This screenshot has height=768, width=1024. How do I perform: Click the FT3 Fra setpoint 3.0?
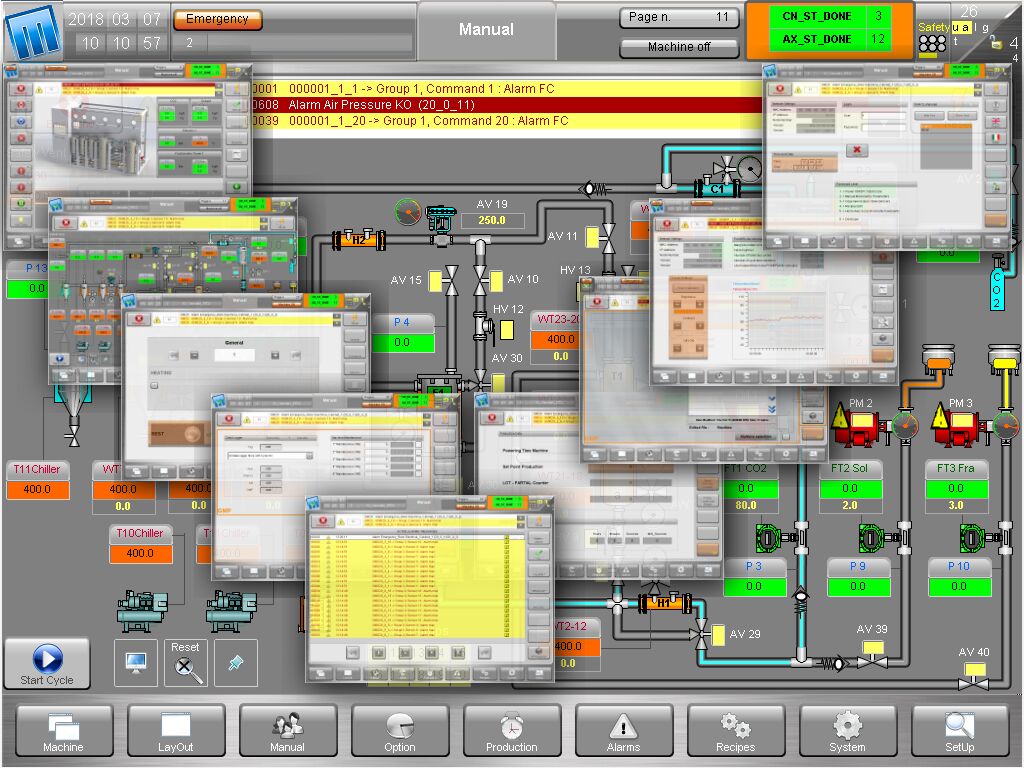(x=956, y=505)
